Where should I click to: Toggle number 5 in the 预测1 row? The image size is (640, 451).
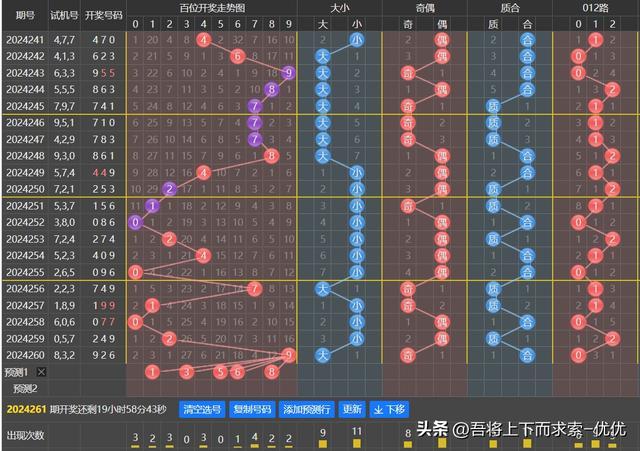[x=220, y=372]
